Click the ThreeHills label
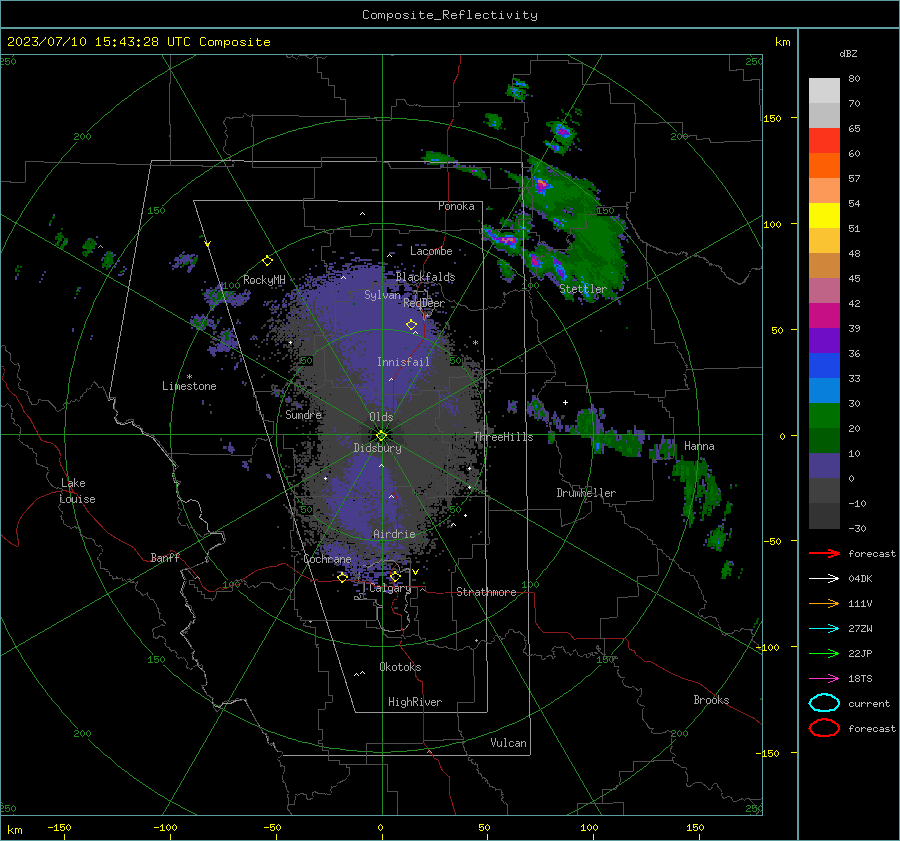This screenshot has width=900, height=841. tap(503, 437)
